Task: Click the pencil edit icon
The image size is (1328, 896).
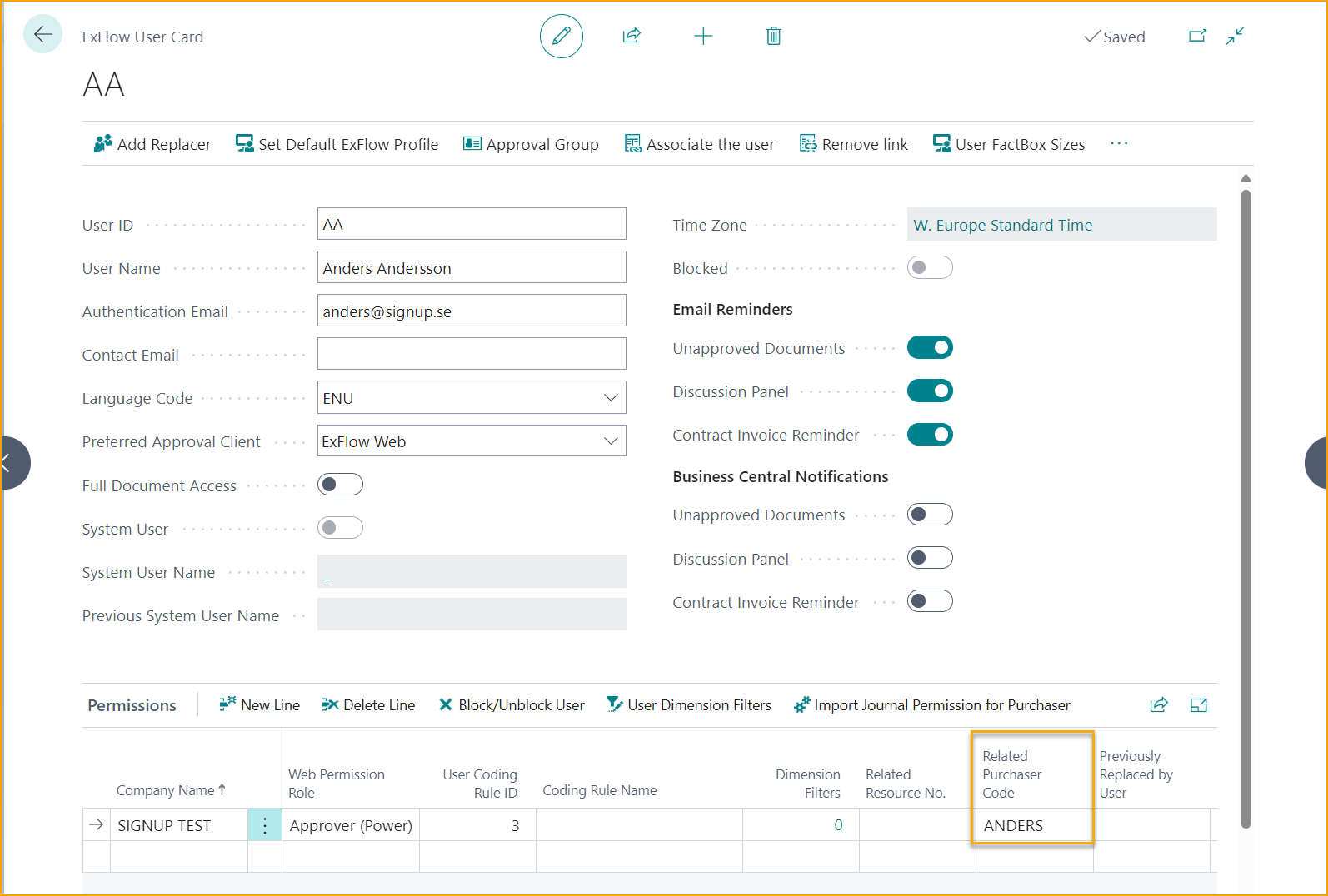Action: tap(561, 36)
